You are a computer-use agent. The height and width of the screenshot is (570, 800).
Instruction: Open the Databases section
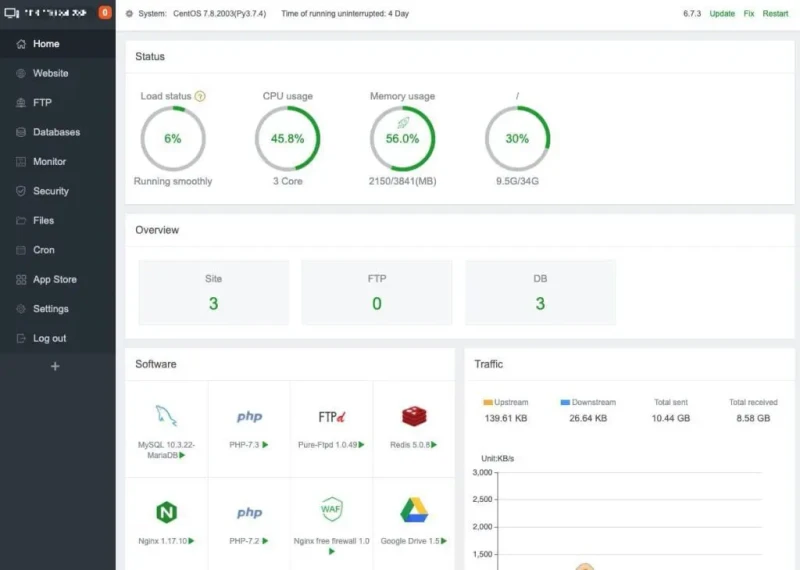58,132
